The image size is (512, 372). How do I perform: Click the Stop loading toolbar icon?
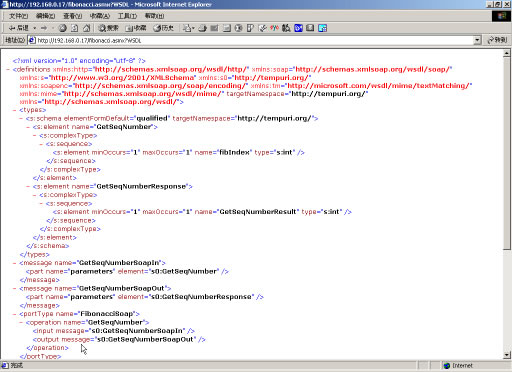coord(62,28)
